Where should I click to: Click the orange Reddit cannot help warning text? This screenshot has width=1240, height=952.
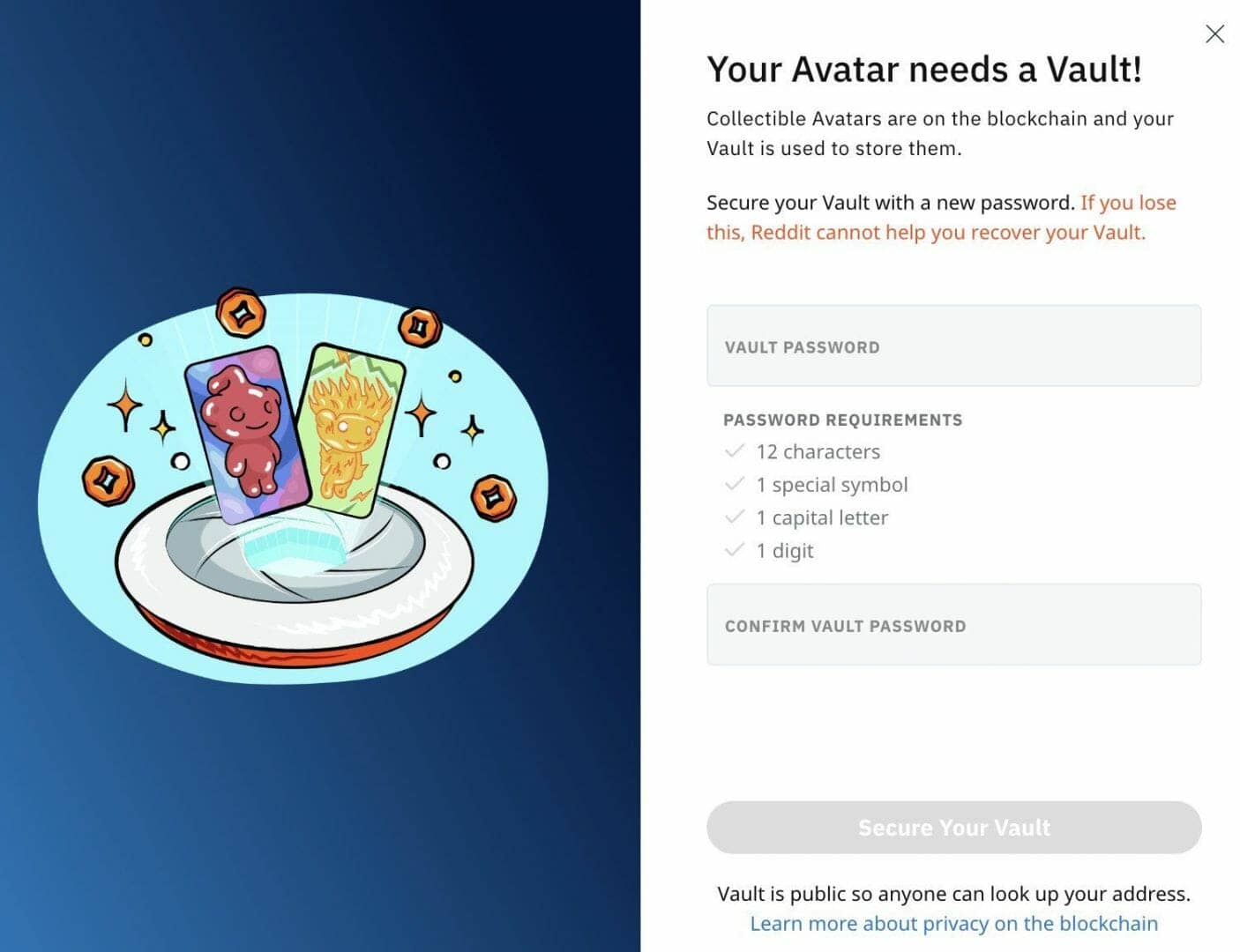(x=941, y=218)
